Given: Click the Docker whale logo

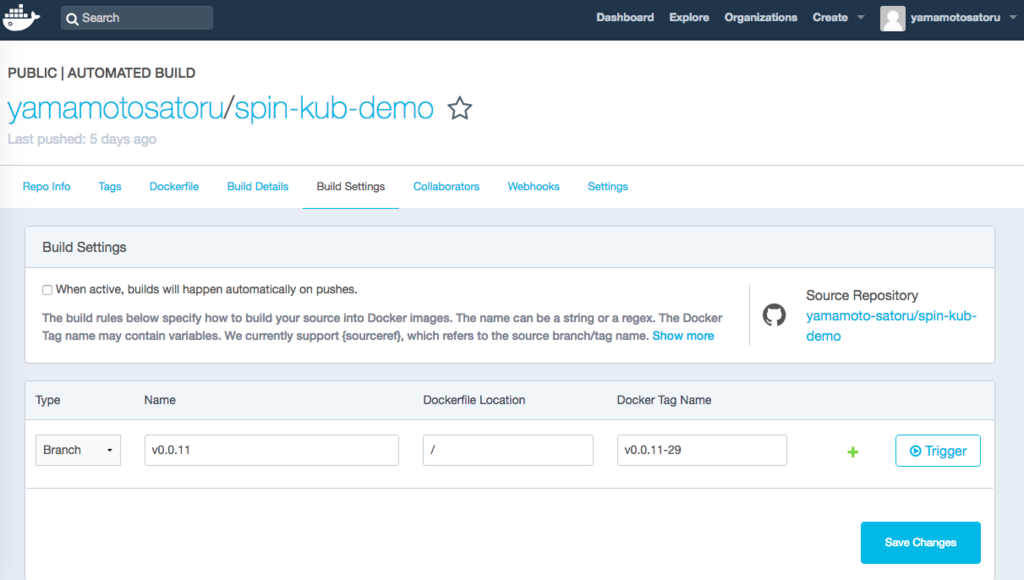Looking at the screenshot, I should 21,18.
